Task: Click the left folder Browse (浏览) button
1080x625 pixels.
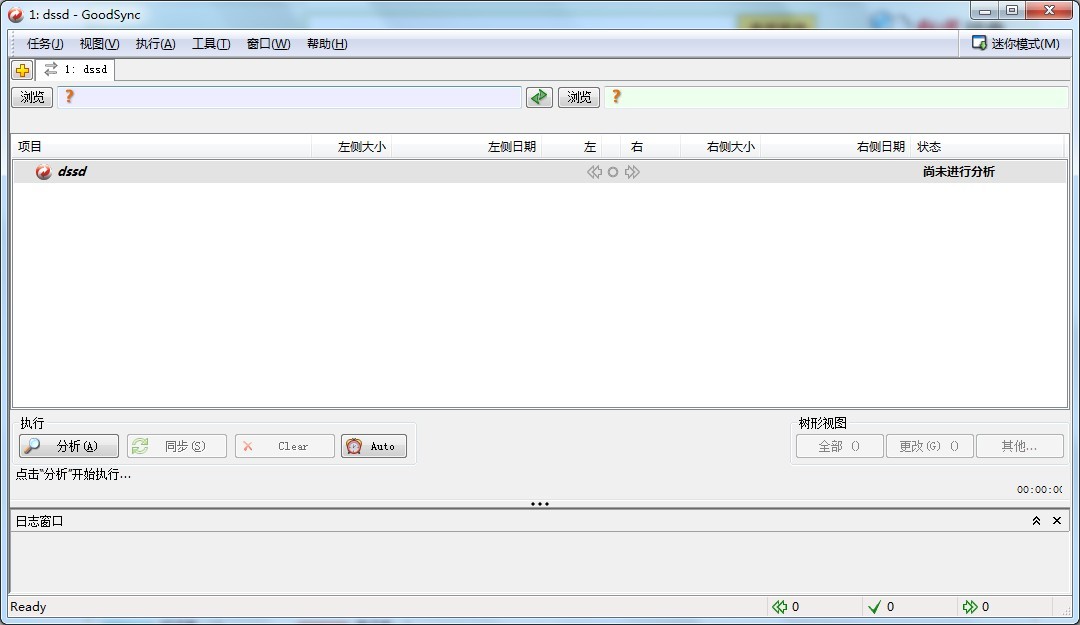Action: tap(33, 97)
